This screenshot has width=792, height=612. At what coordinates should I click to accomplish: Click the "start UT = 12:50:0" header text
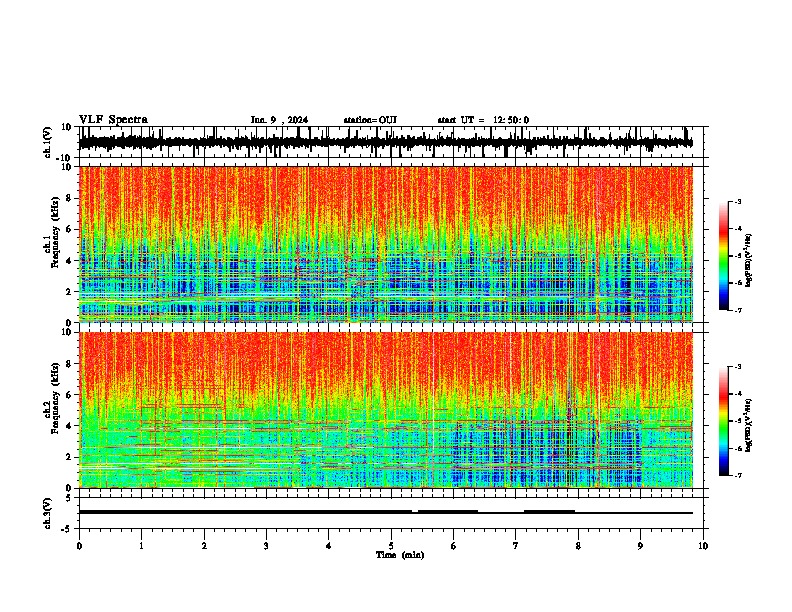[x=483, y=120]
